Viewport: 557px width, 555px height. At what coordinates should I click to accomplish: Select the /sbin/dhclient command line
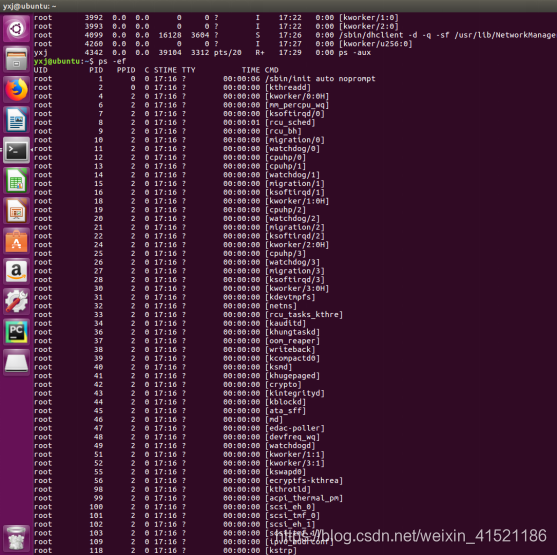pyautogui.click(x=447, y=35)
